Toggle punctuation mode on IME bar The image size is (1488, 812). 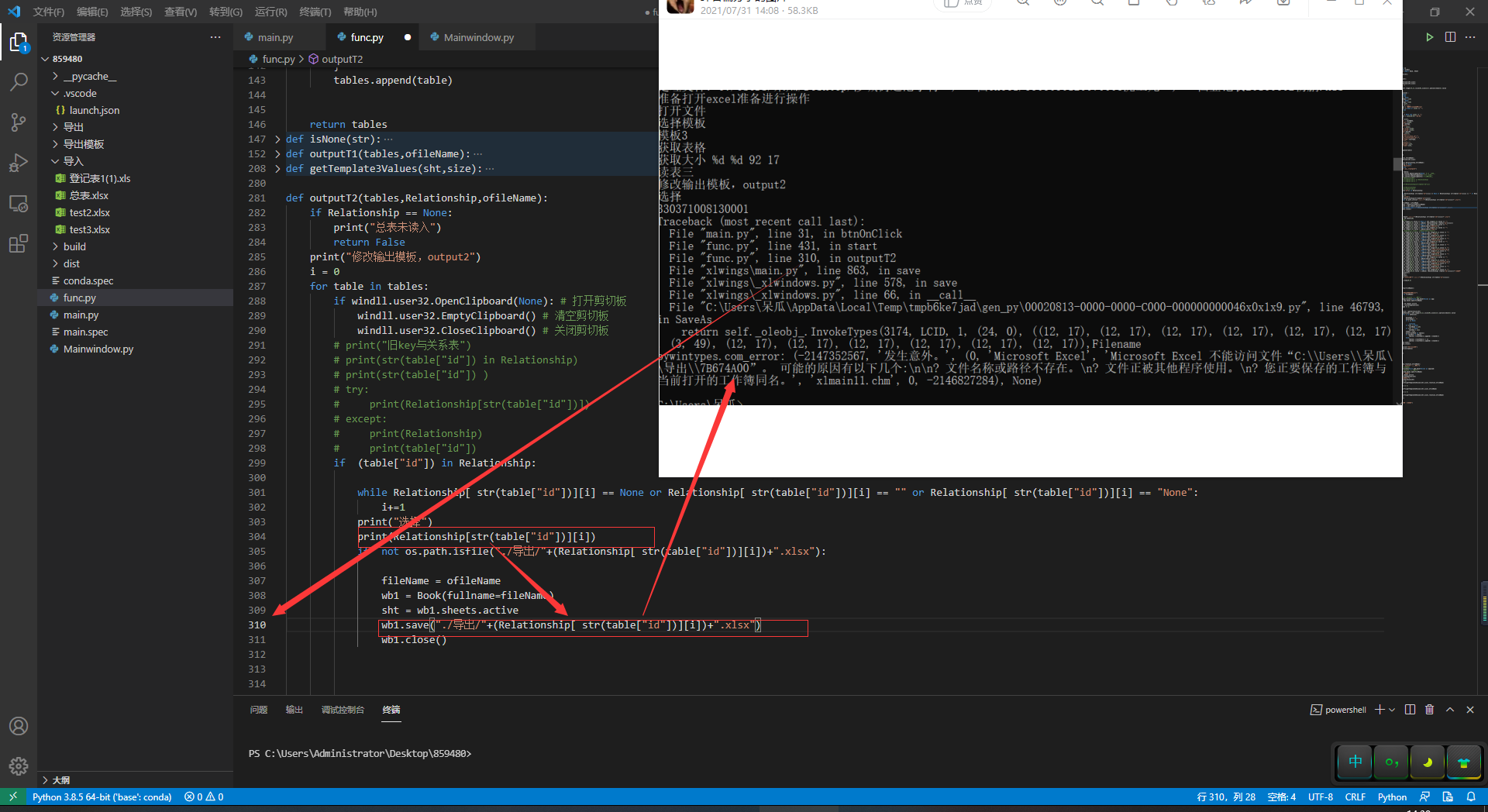pyautogui.click(x=1391, y=762)
